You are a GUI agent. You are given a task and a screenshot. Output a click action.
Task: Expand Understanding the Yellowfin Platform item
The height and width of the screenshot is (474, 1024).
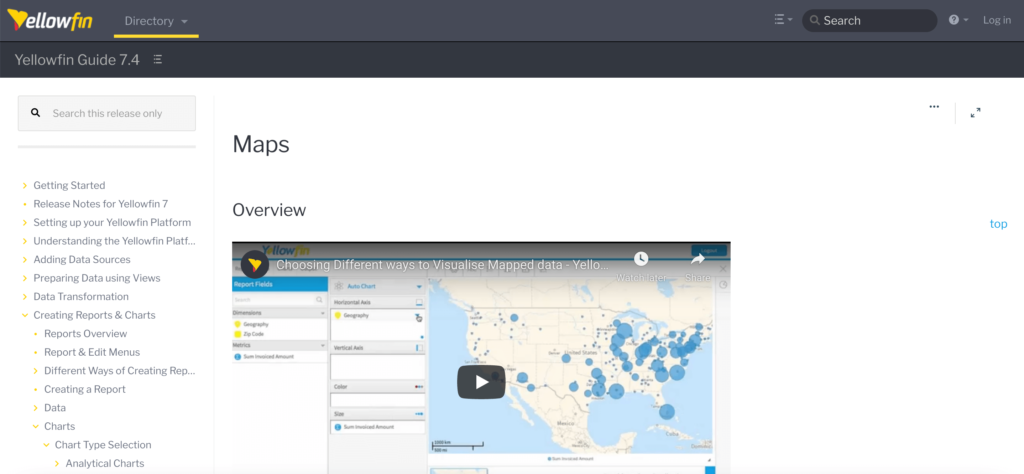(x=25, y=241)
